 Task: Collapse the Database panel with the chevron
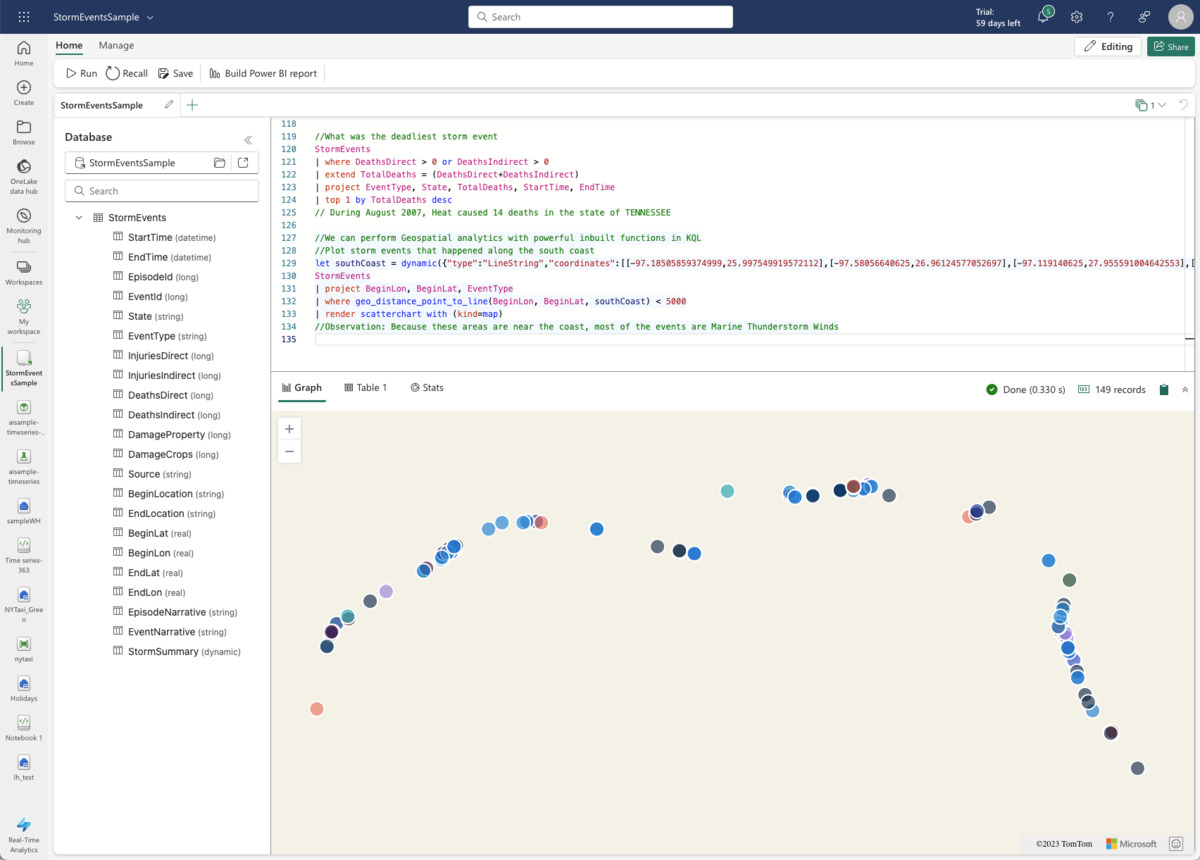[248, 140]
